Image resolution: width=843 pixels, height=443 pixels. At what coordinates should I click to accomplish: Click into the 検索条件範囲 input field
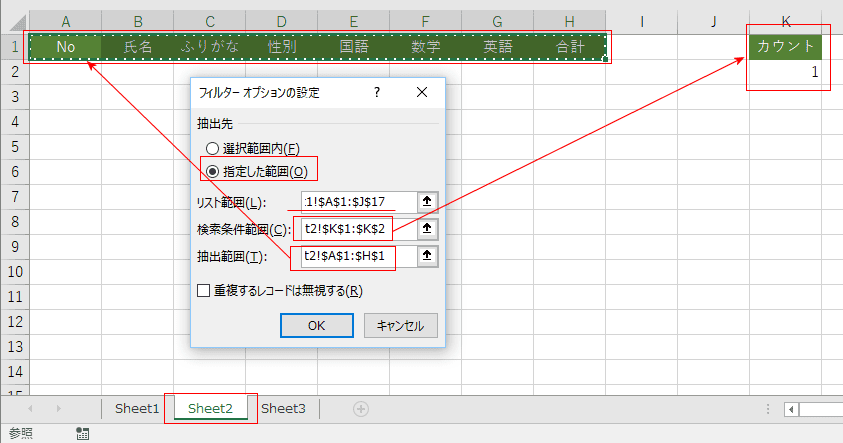(x=359, y=228)
